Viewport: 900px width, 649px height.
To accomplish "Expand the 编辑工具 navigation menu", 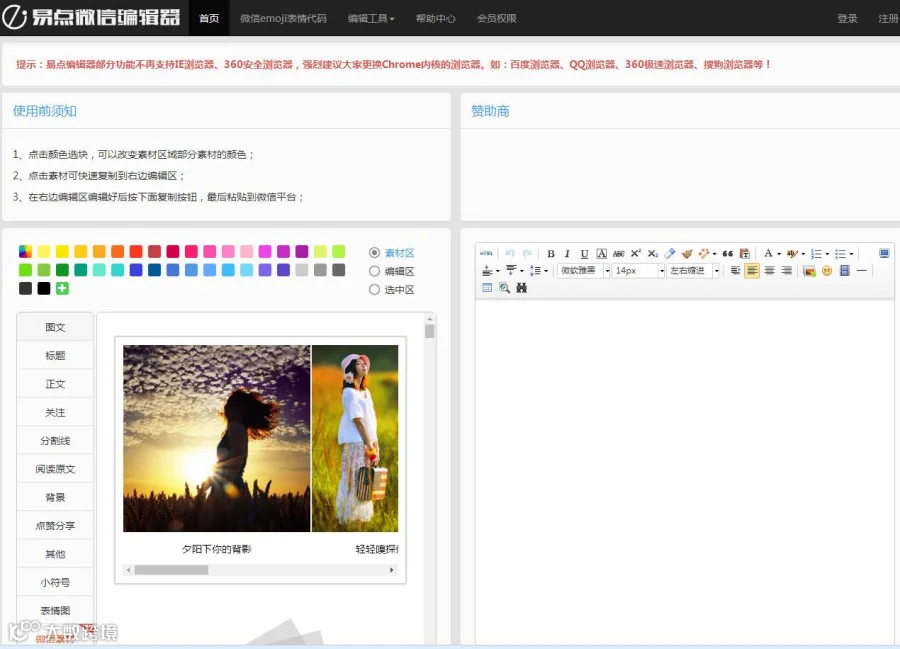I will pyautogui.click(x=371, y=18).
